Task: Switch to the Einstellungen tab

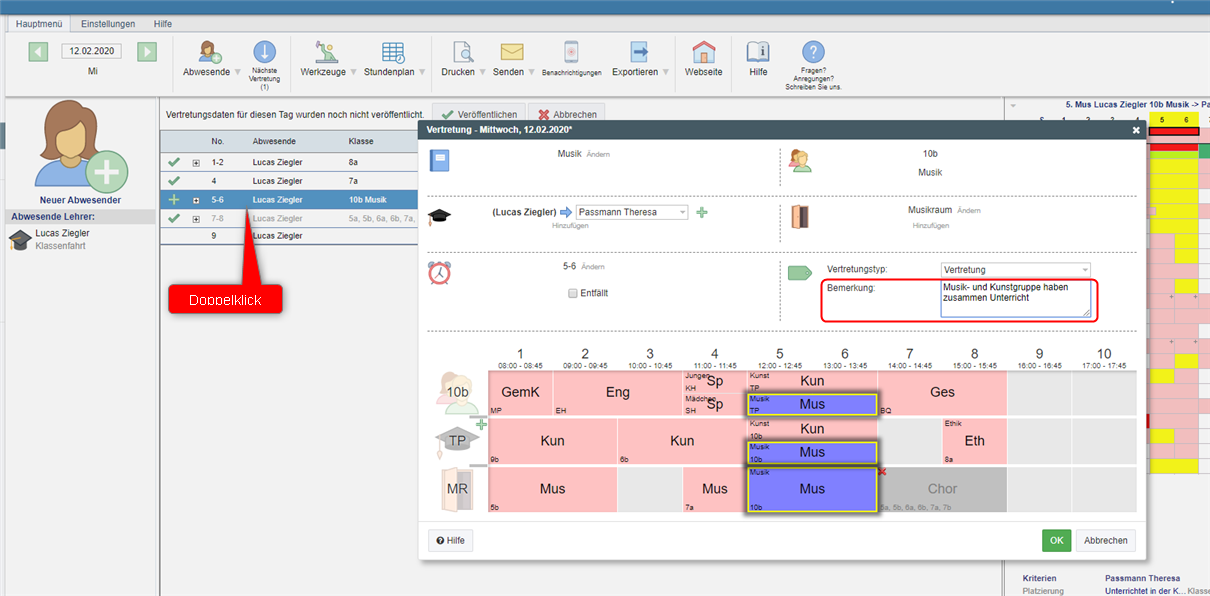Action: tap(110, 23)
